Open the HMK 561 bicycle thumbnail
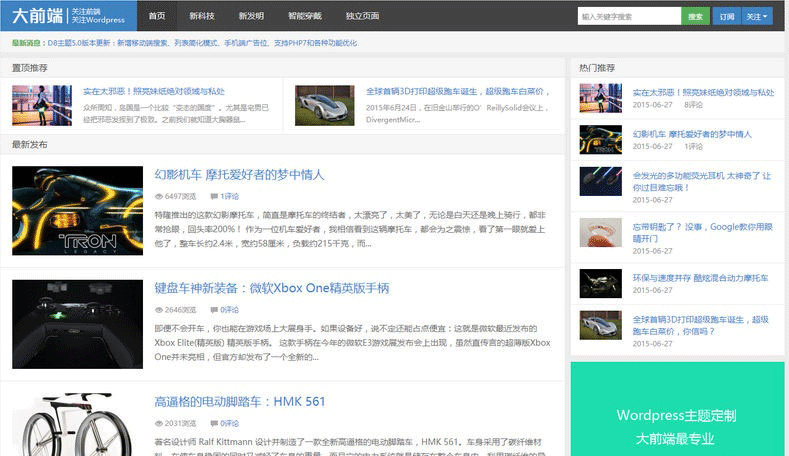The height and width of the screenshot is (456, 789). click(x=77, y=425)
